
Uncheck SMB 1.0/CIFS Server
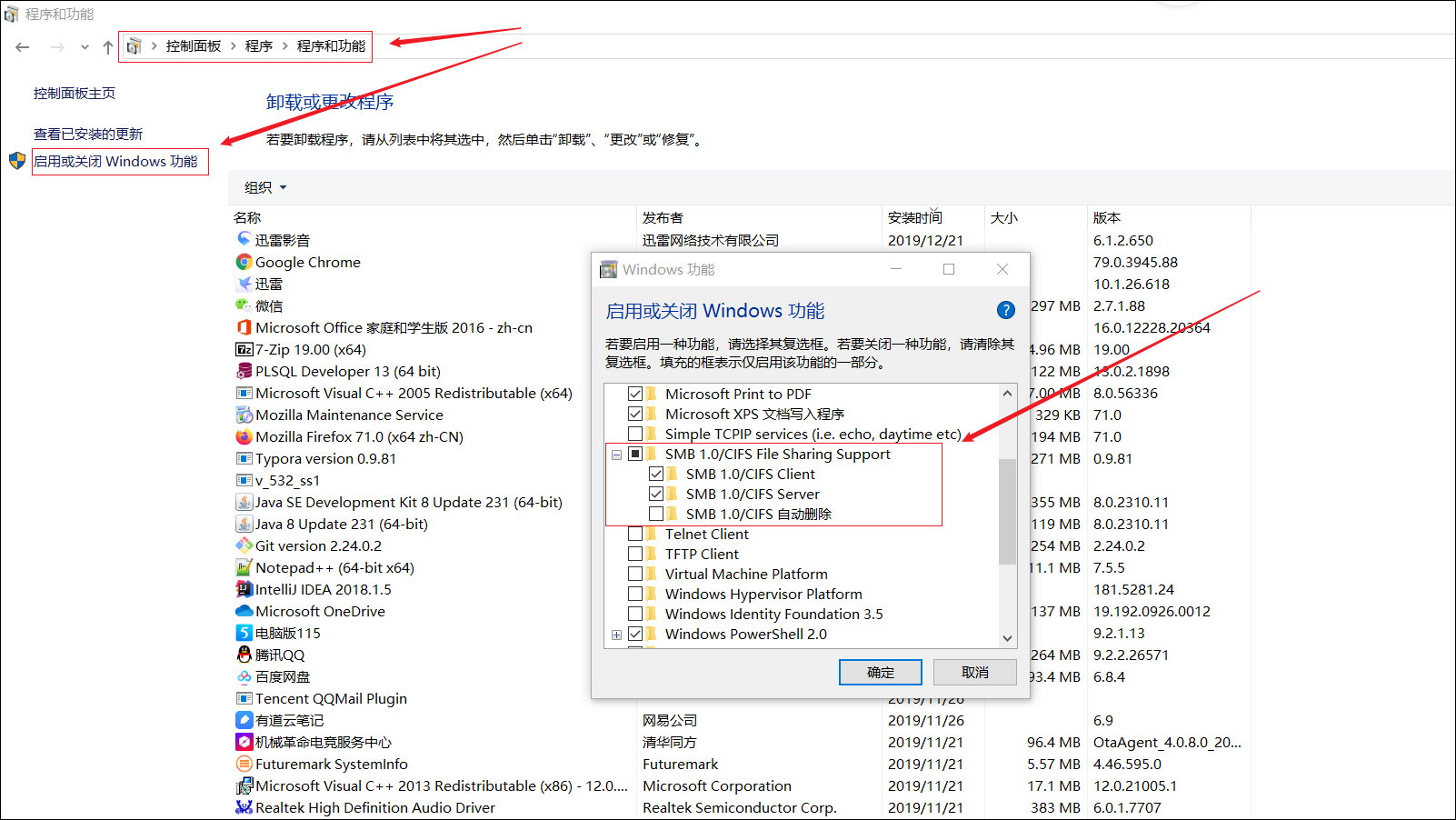[x=656, y=494]
